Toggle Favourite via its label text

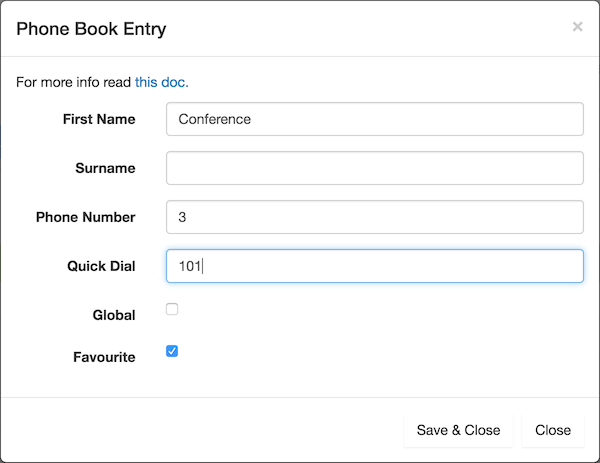[104, 357]
